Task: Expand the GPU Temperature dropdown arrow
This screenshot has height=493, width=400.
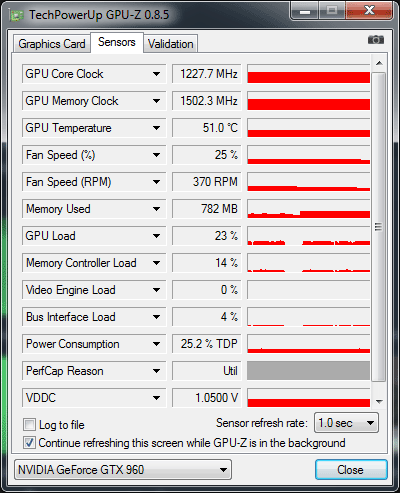Action: (156, 128)
